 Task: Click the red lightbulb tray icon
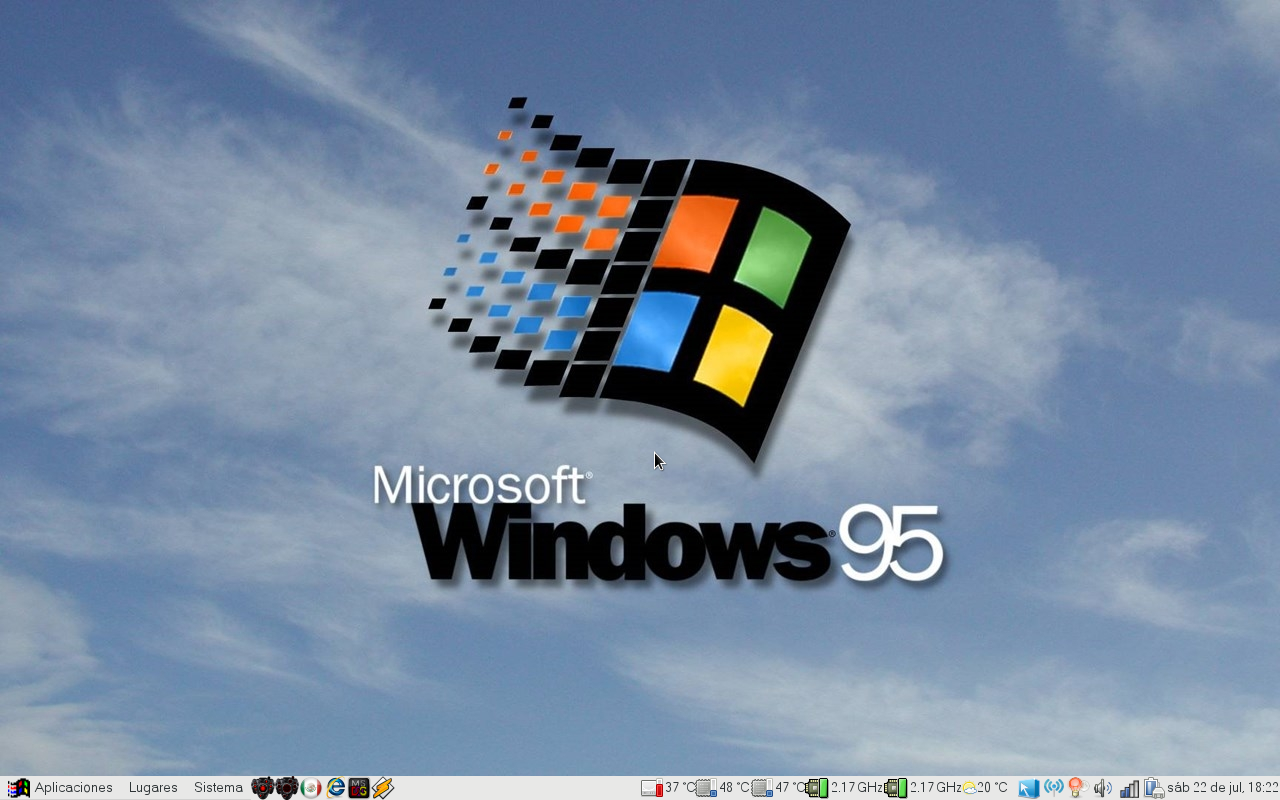pos(1077,788)
